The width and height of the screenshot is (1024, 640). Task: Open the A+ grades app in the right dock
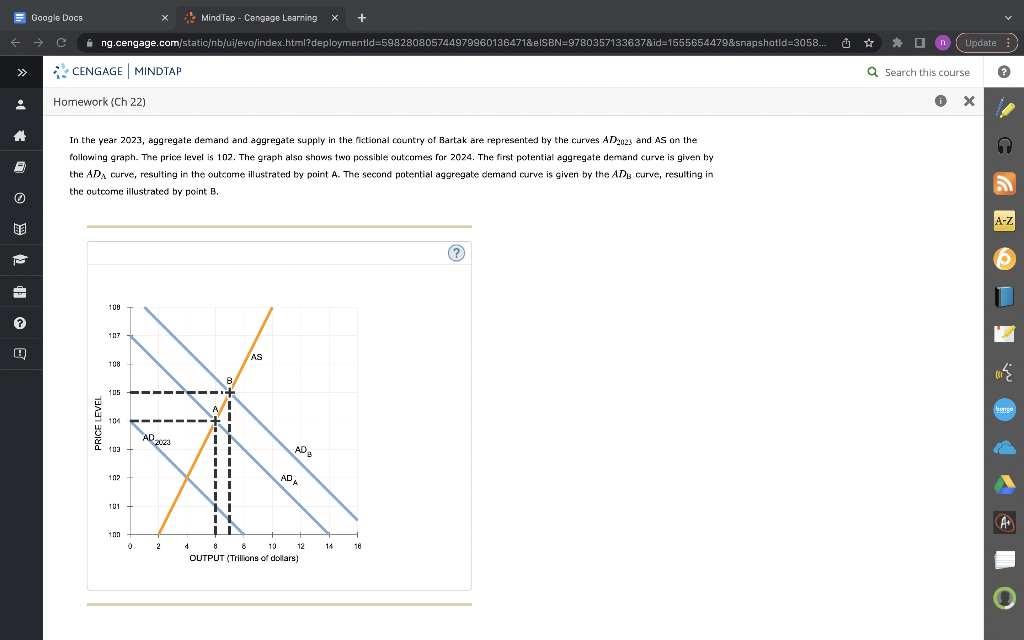coord(1004,521)
